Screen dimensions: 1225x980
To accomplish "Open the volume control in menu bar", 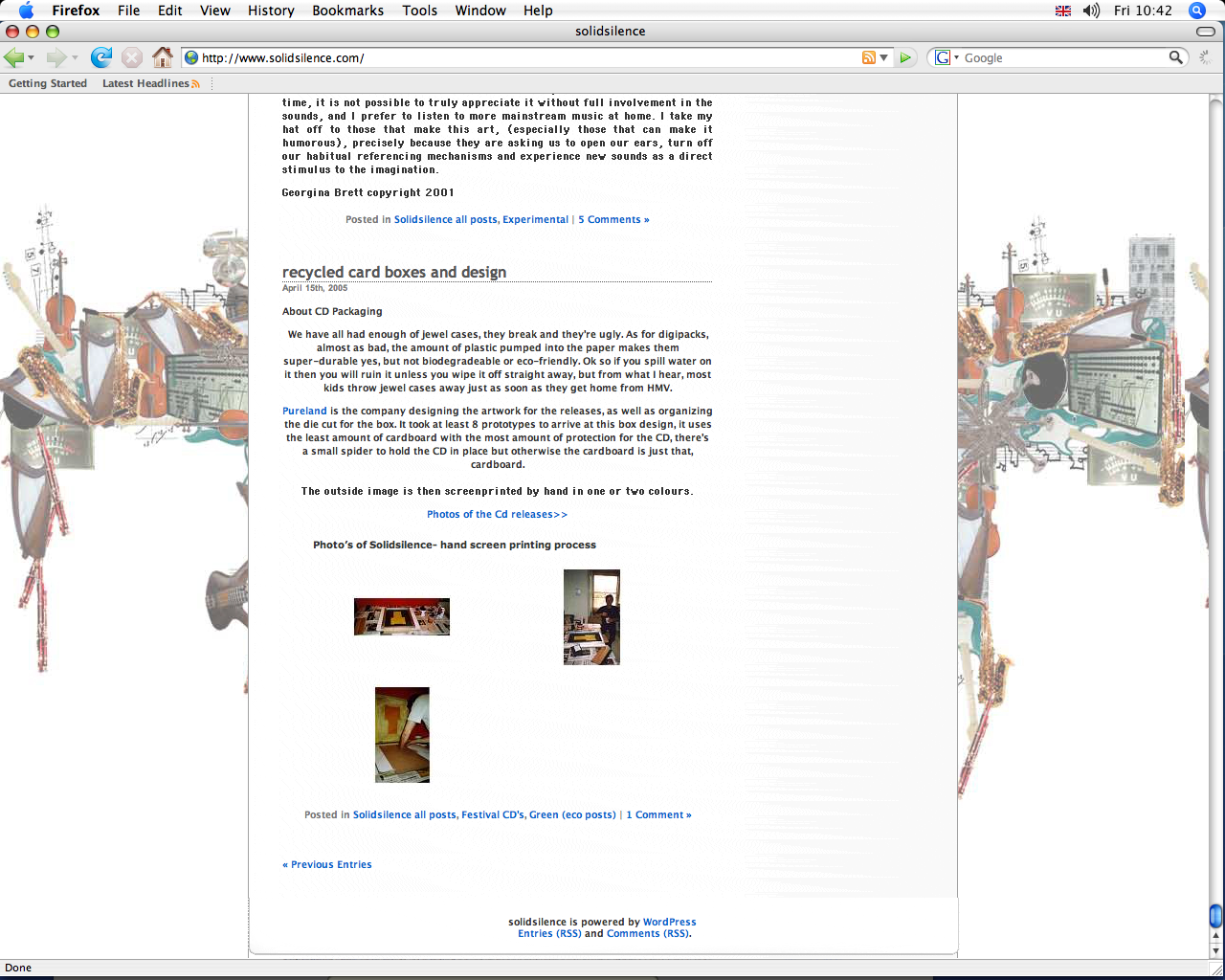I will [x=1091, y=11].
